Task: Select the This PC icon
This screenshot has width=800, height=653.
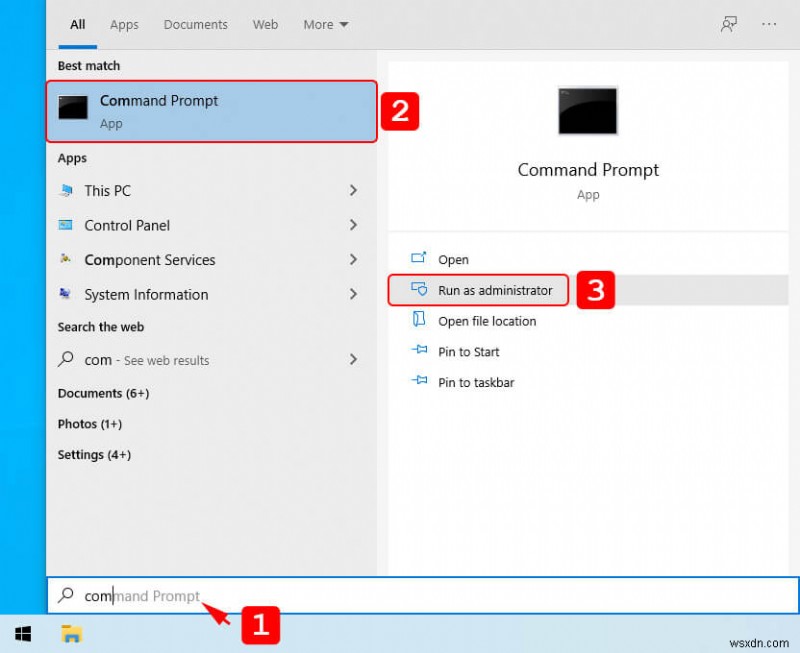Action: coord(66,191)
